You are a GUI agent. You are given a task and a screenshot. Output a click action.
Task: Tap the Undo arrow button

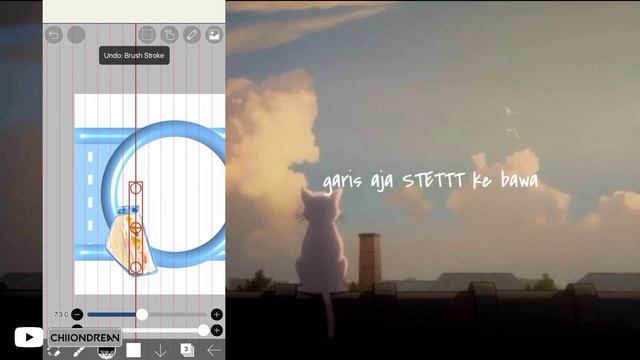54,35
